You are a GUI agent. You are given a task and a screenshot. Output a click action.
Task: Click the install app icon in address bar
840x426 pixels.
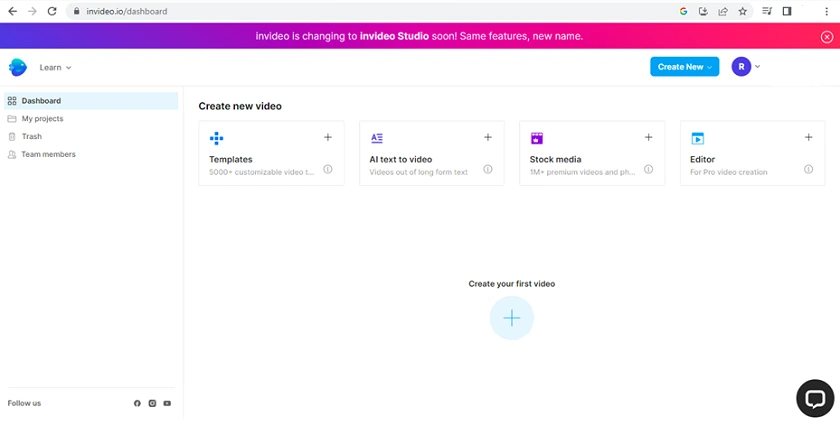[703, 11]
